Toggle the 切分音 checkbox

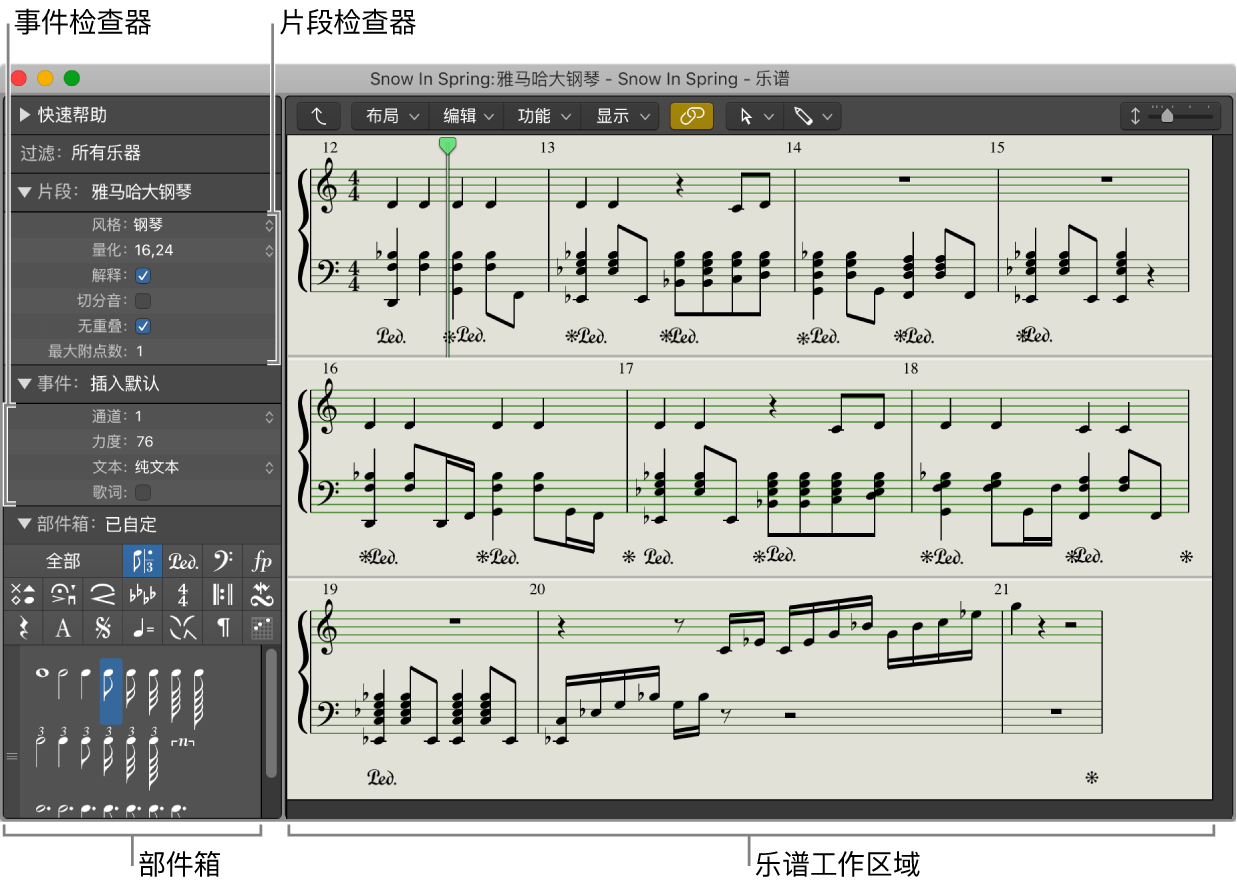pyautogui.click(x=143, y=301)
